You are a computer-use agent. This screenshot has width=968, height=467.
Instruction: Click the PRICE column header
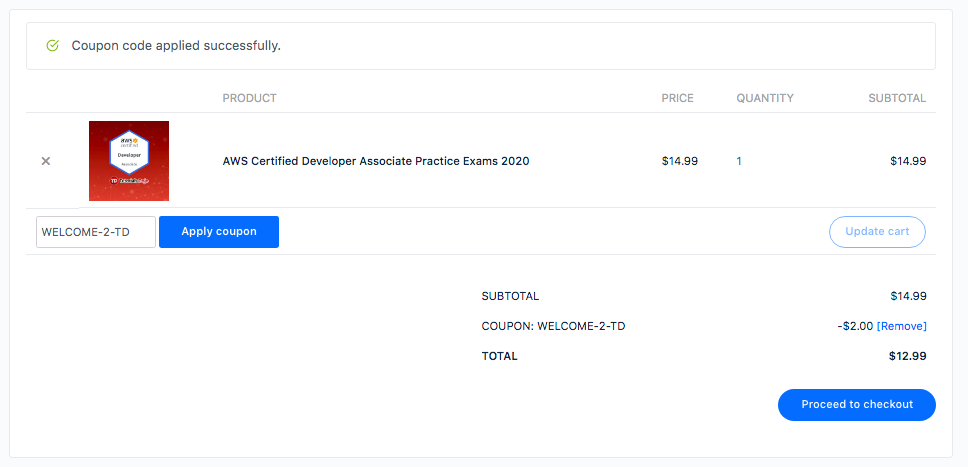[678, 98]
